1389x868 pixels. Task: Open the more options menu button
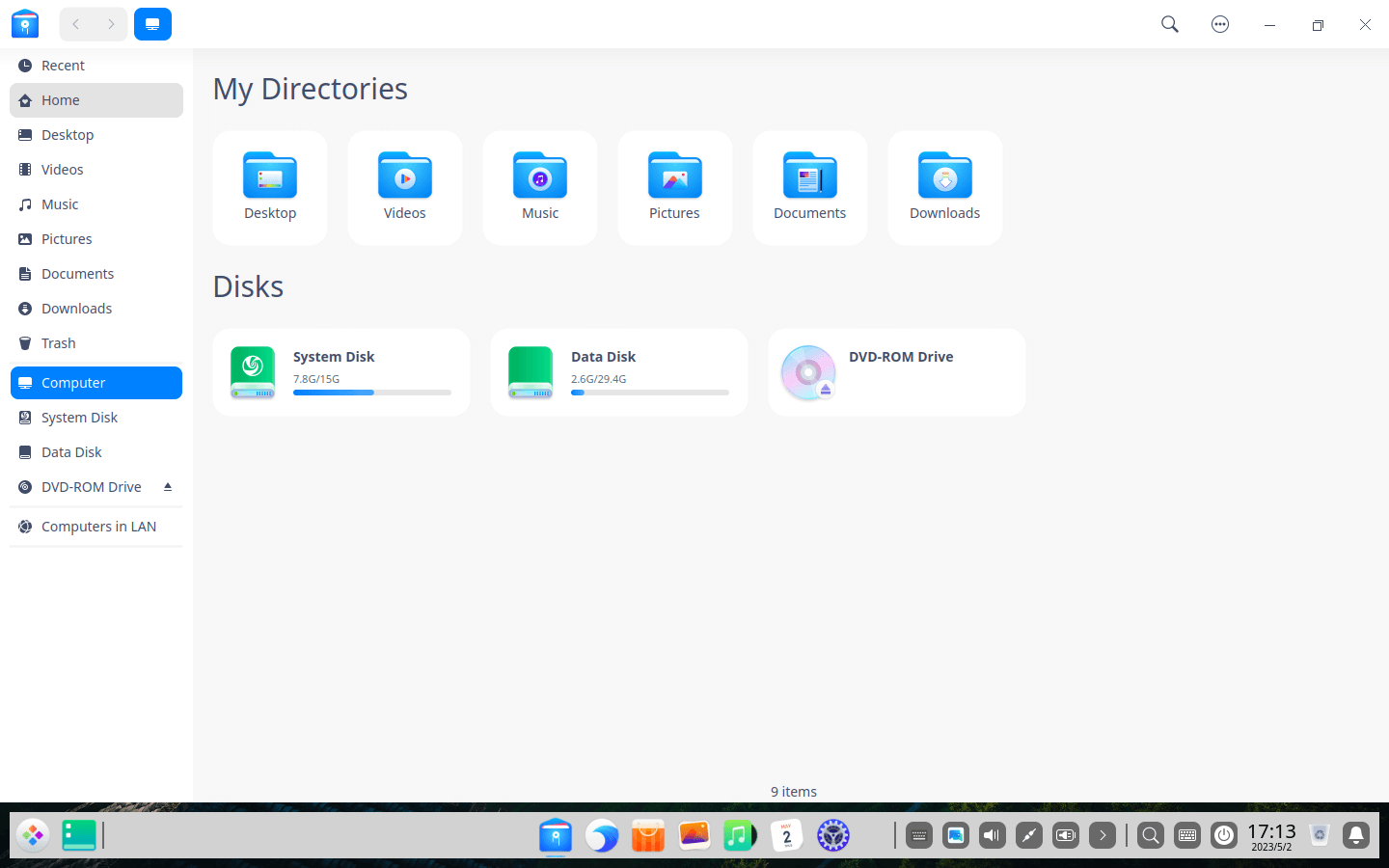click(1220, 24)
